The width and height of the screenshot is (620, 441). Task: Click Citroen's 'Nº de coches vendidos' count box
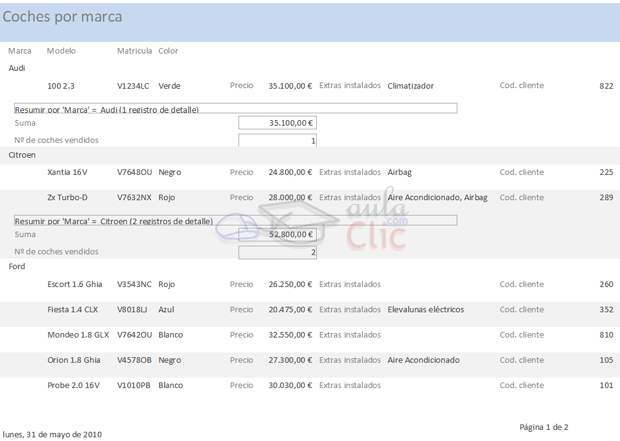pyautogui.click(x=277, y=252)
